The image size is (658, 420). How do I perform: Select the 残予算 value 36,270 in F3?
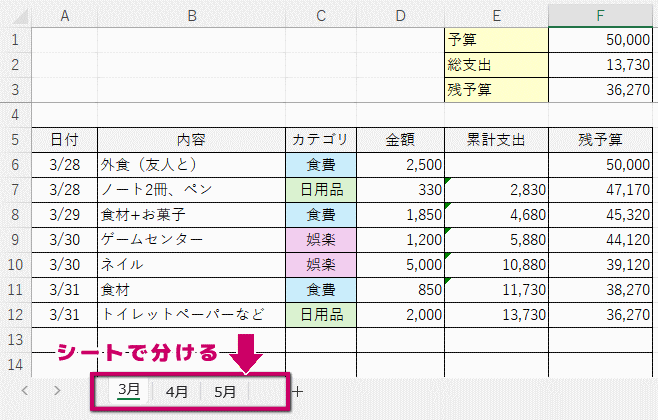pos(600,90)
